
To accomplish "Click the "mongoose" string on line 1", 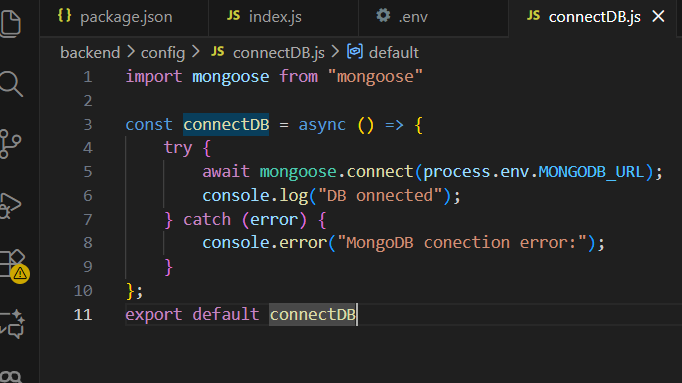I will (x=375, y=77).
